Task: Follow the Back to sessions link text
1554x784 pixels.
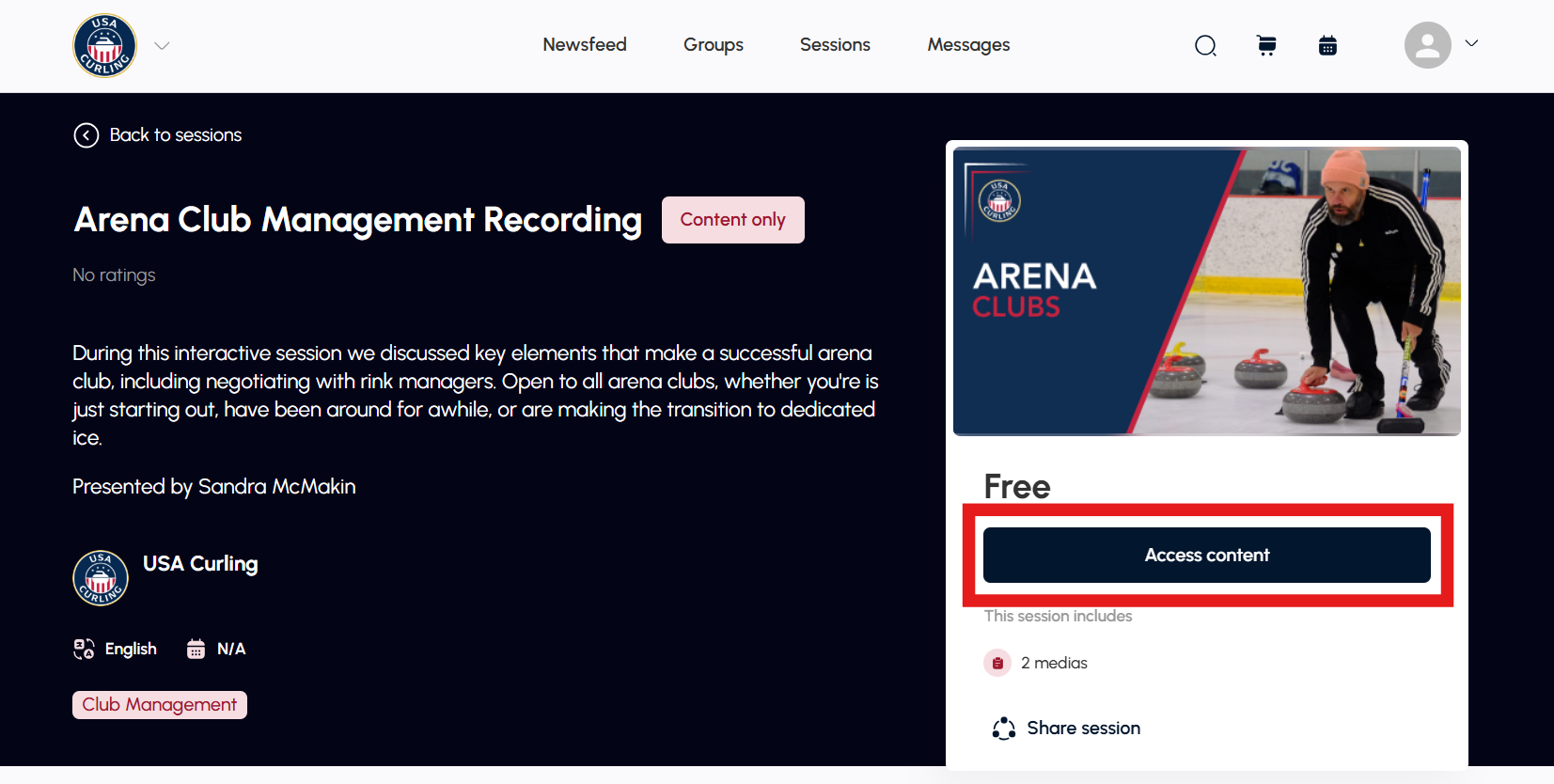Action: point(176,134)
